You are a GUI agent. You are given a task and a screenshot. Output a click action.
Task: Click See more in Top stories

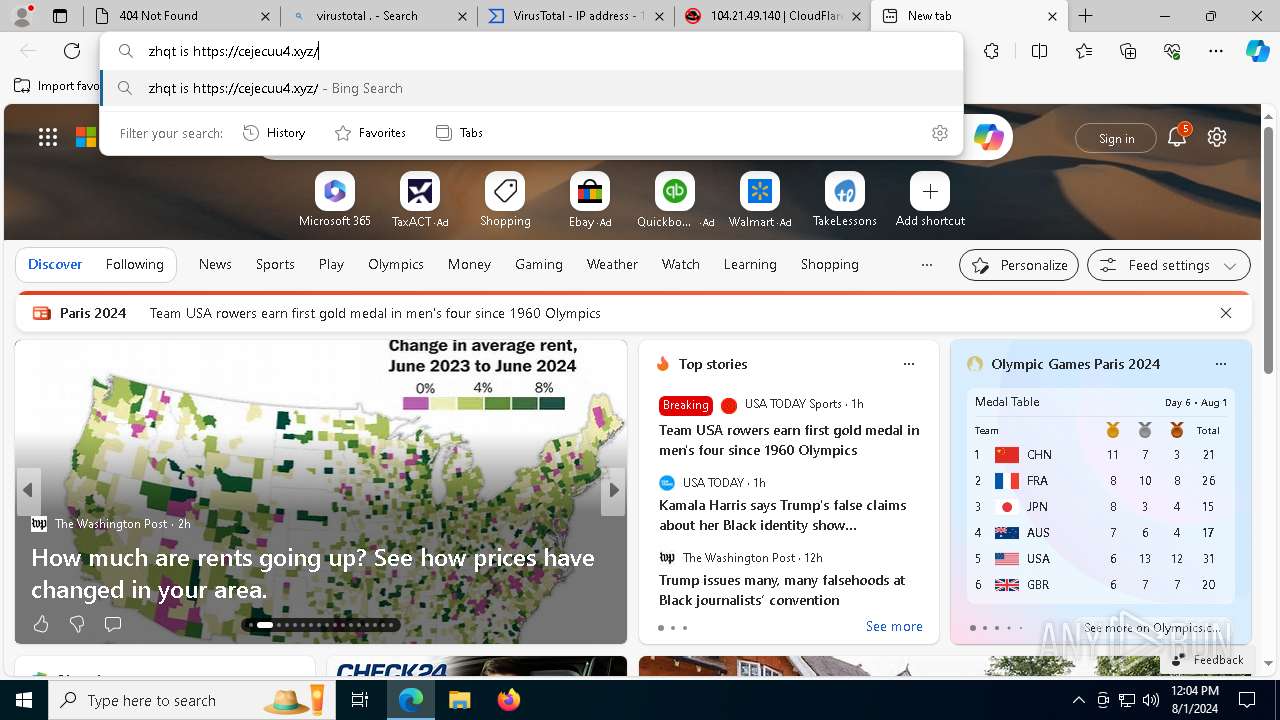click(894, 626)
